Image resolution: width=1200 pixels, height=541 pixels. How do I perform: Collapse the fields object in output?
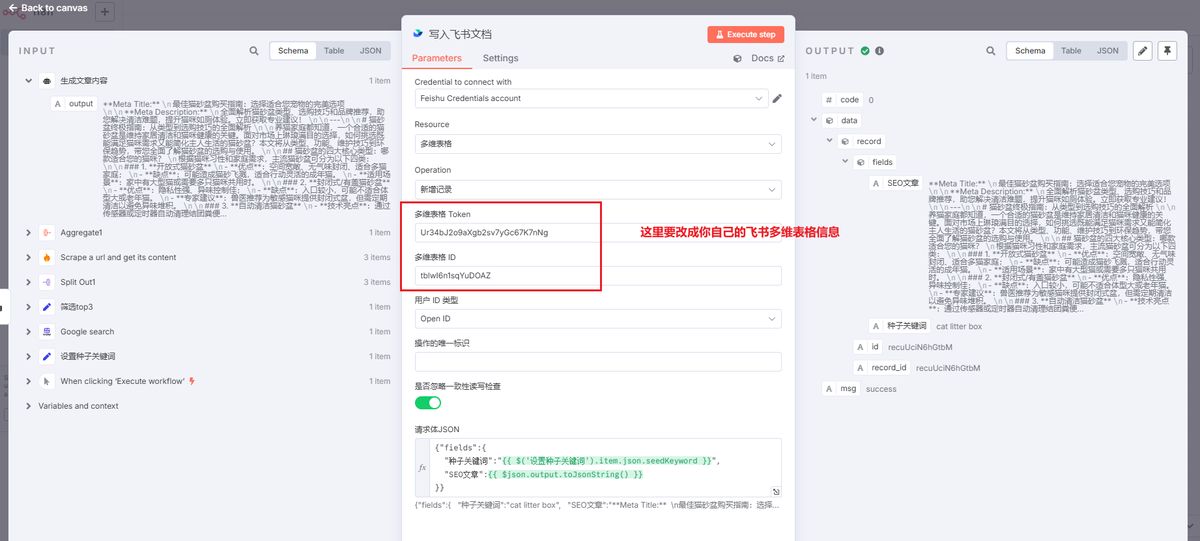(846, 162)
